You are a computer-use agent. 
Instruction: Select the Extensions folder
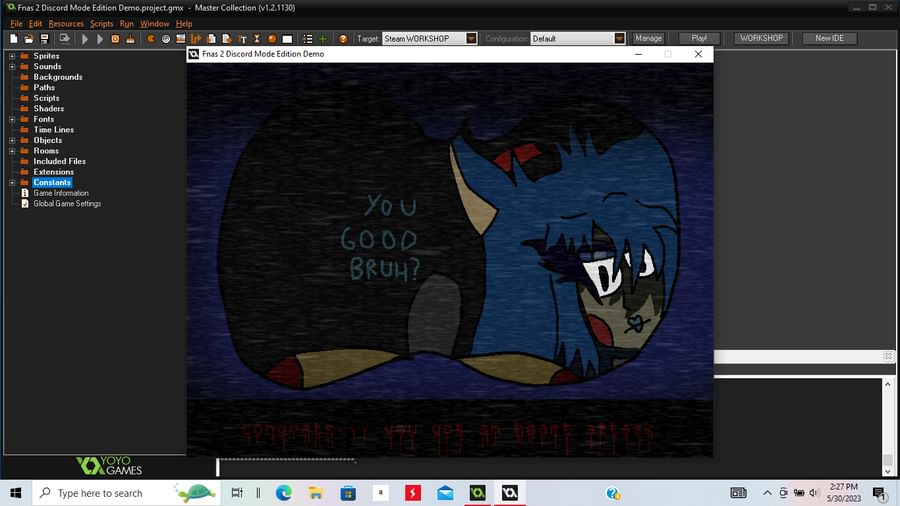click(x=53, y=172)
